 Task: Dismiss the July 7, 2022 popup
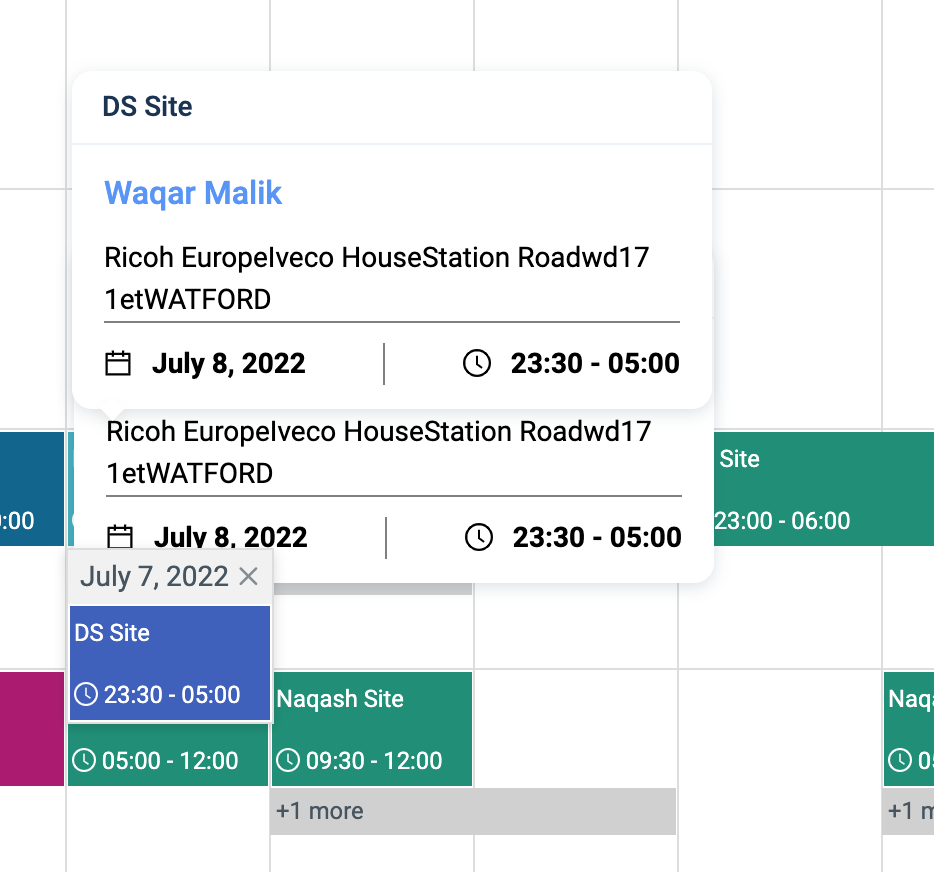[249, 576]
